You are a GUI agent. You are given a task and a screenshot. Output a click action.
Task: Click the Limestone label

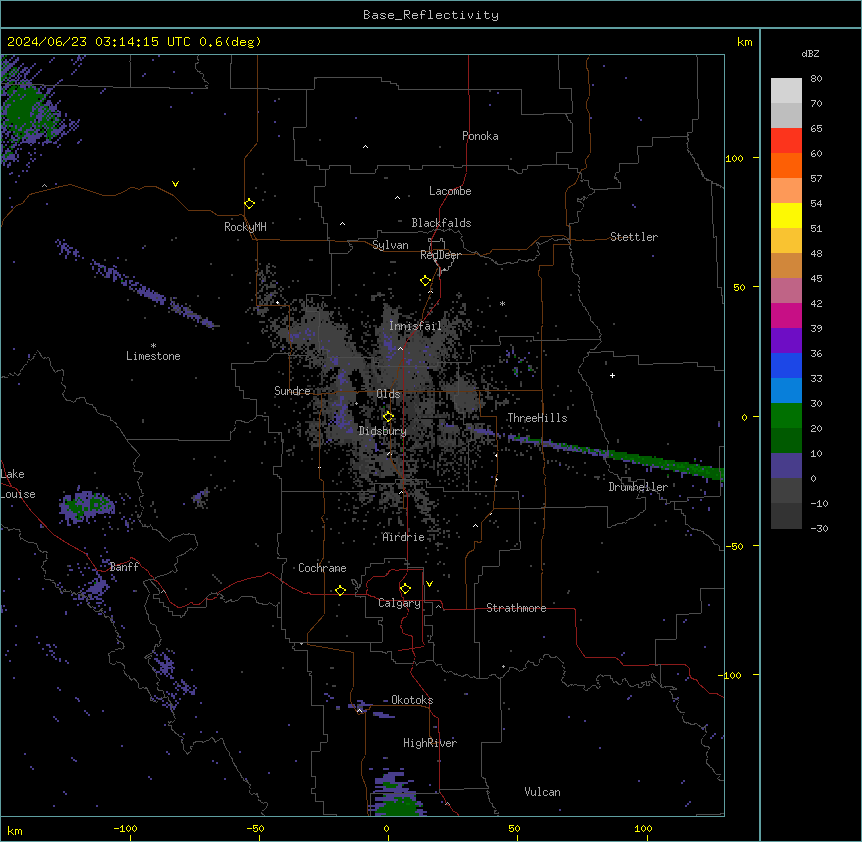click(153, 356)
